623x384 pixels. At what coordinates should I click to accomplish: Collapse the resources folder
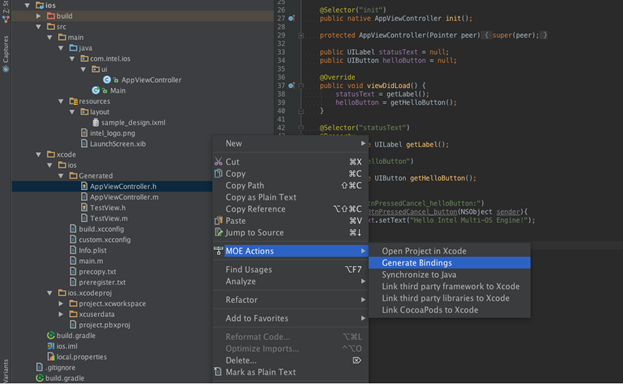61,101
